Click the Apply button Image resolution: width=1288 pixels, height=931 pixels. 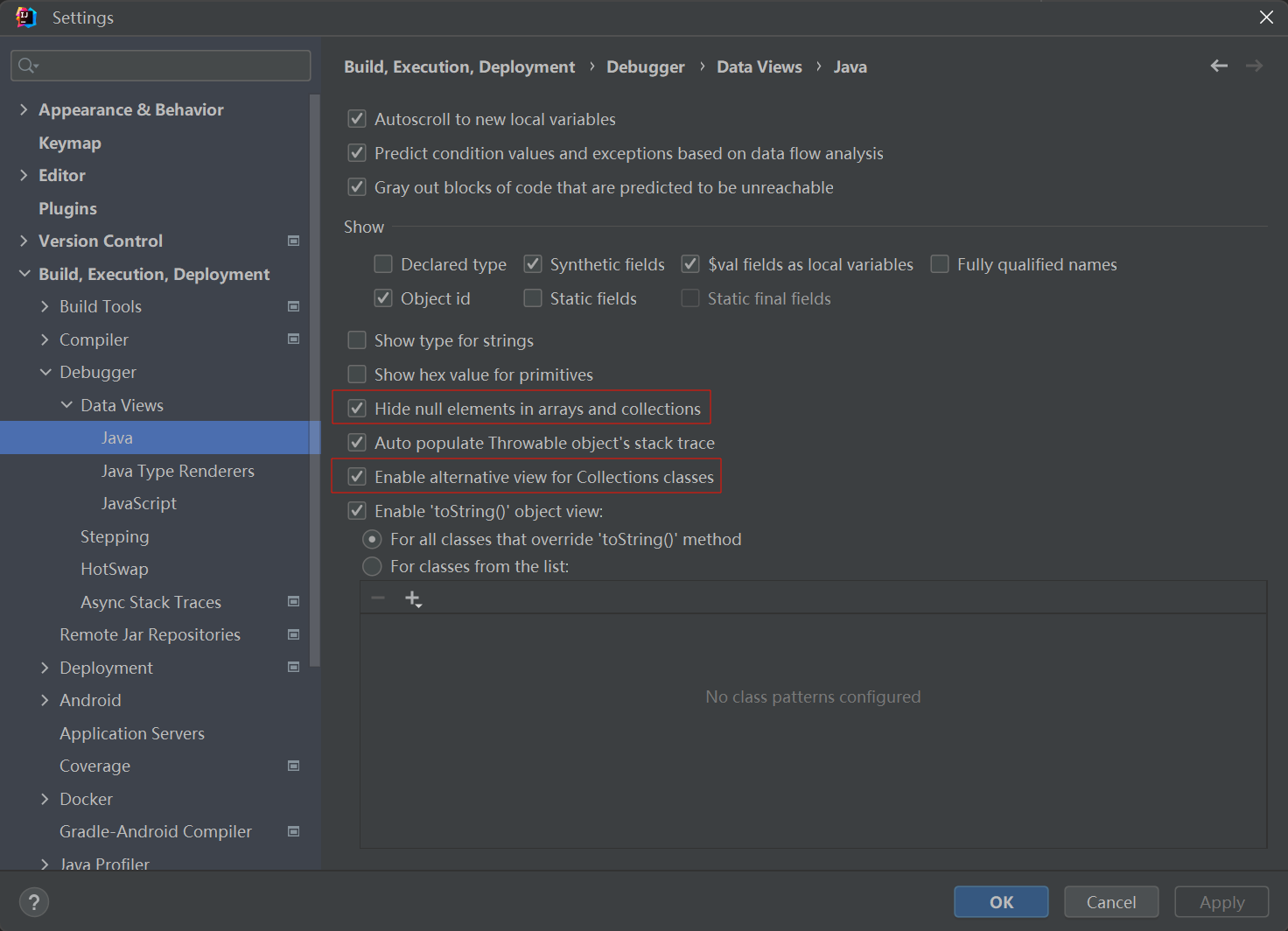click(x=1221, y=902)
